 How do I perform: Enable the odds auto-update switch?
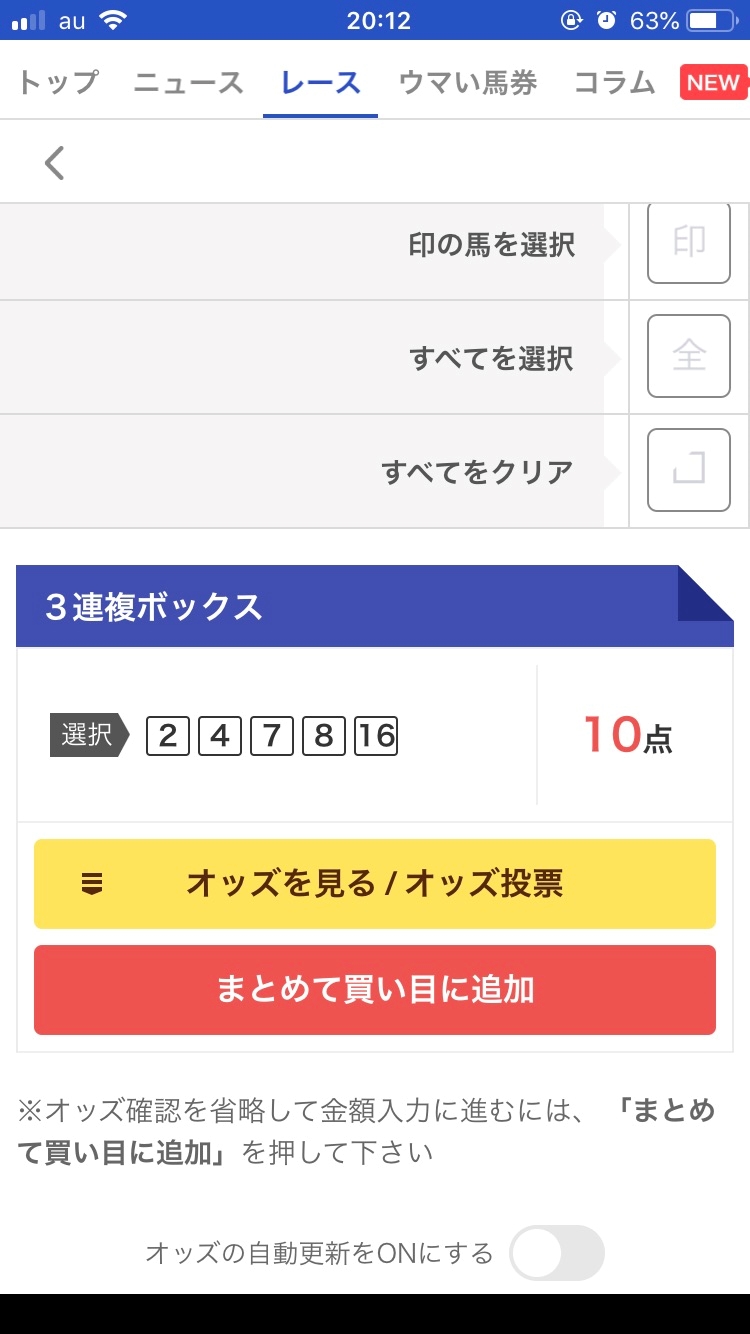click(x=557, y=1253)
